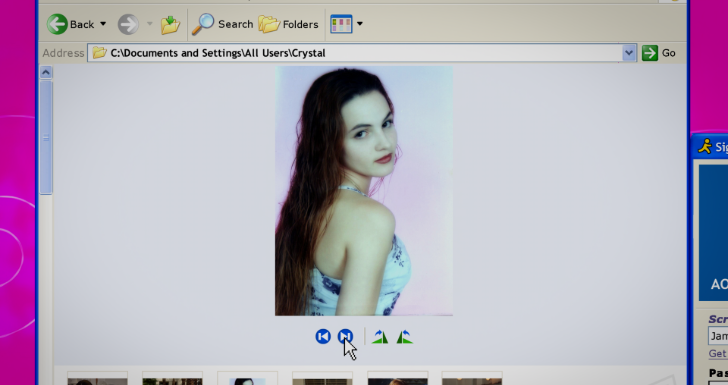The width and height of the screenshot is (728, 385).
Task: Click the greyed Forward arrow button
Action: coord(128,24)
